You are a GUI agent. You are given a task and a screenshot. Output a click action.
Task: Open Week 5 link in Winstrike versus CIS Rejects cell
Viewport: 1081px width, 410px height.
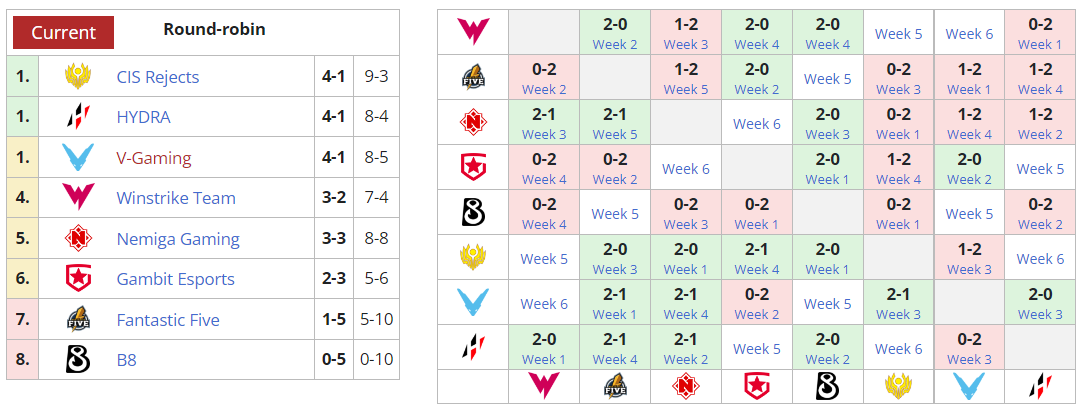click(898, 34)
